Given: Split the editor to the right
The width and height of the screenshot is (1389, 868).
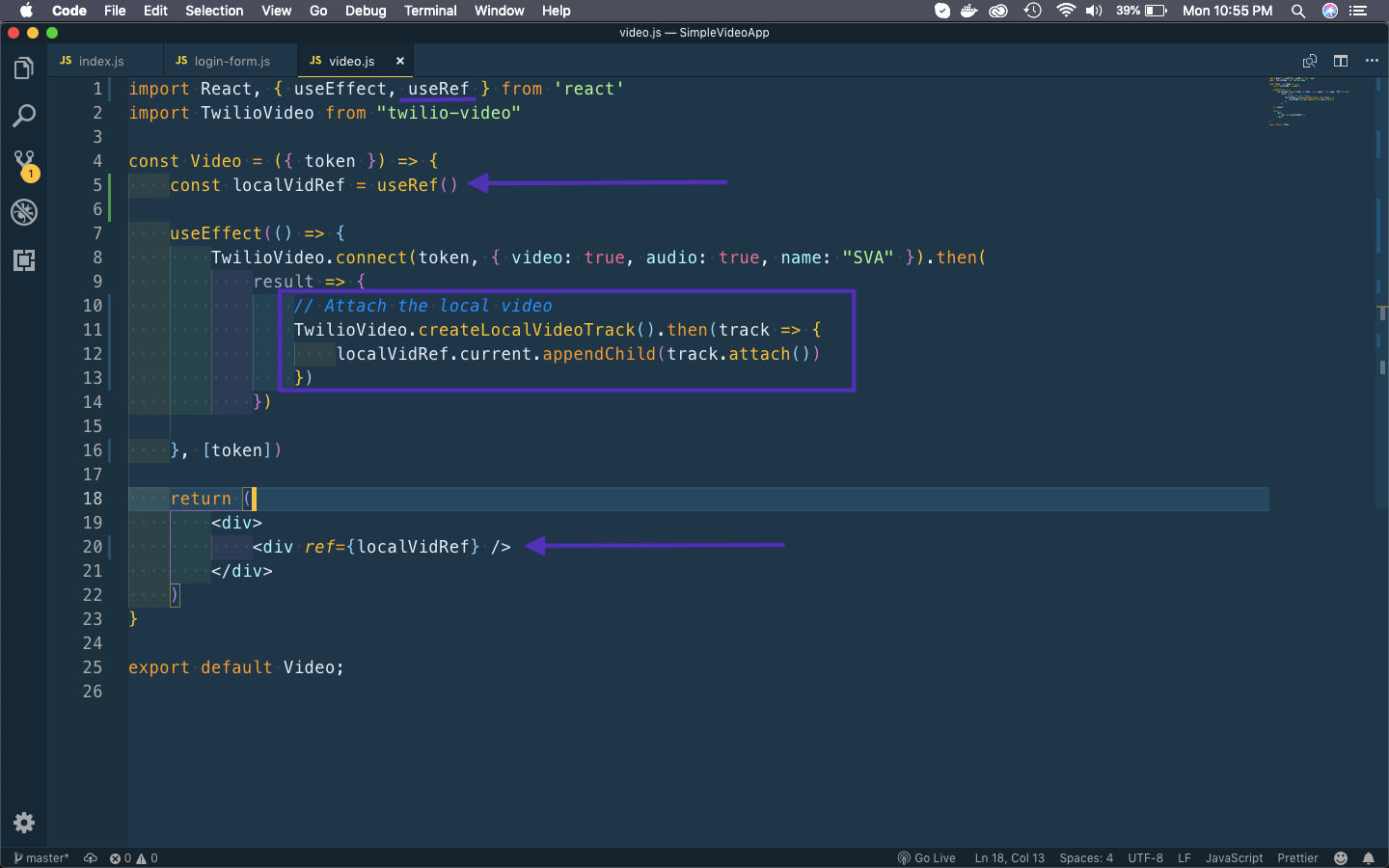Looking at the screenshot, I should coord(1341,61).
